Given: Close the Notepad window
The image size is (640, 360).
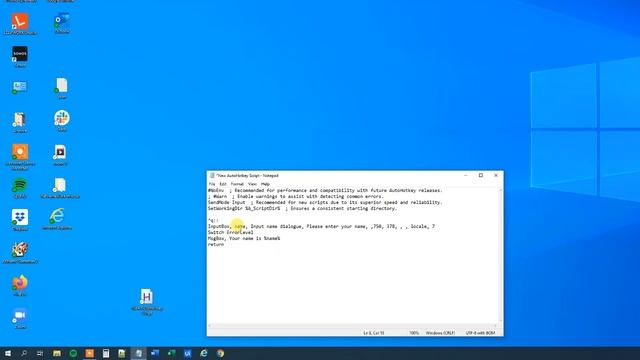Looking at the screenshot, I should pyautogui.click(x=496, y=176).
